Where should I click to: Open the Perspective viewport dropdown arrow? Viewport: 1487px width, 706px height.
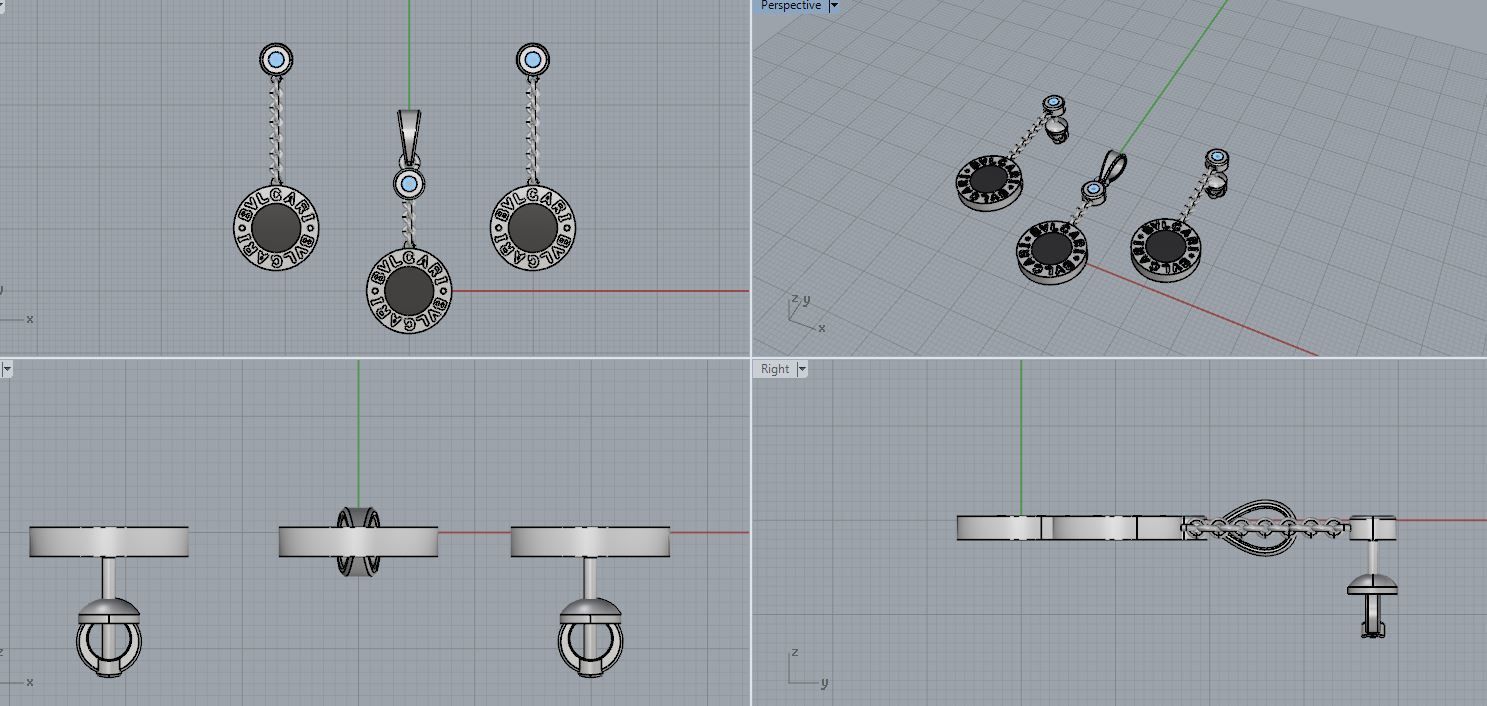click(834, 6)
